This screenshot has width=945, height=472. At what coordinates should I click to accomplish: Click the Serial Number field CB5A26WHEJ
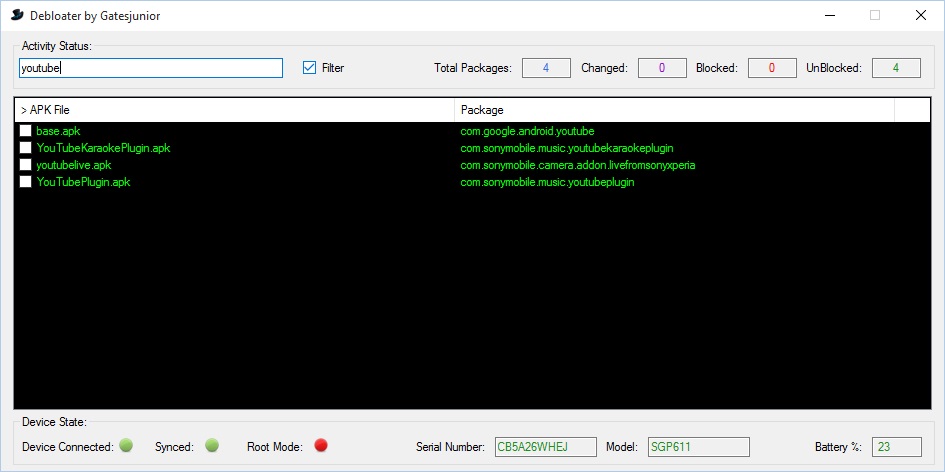[546, 447]
